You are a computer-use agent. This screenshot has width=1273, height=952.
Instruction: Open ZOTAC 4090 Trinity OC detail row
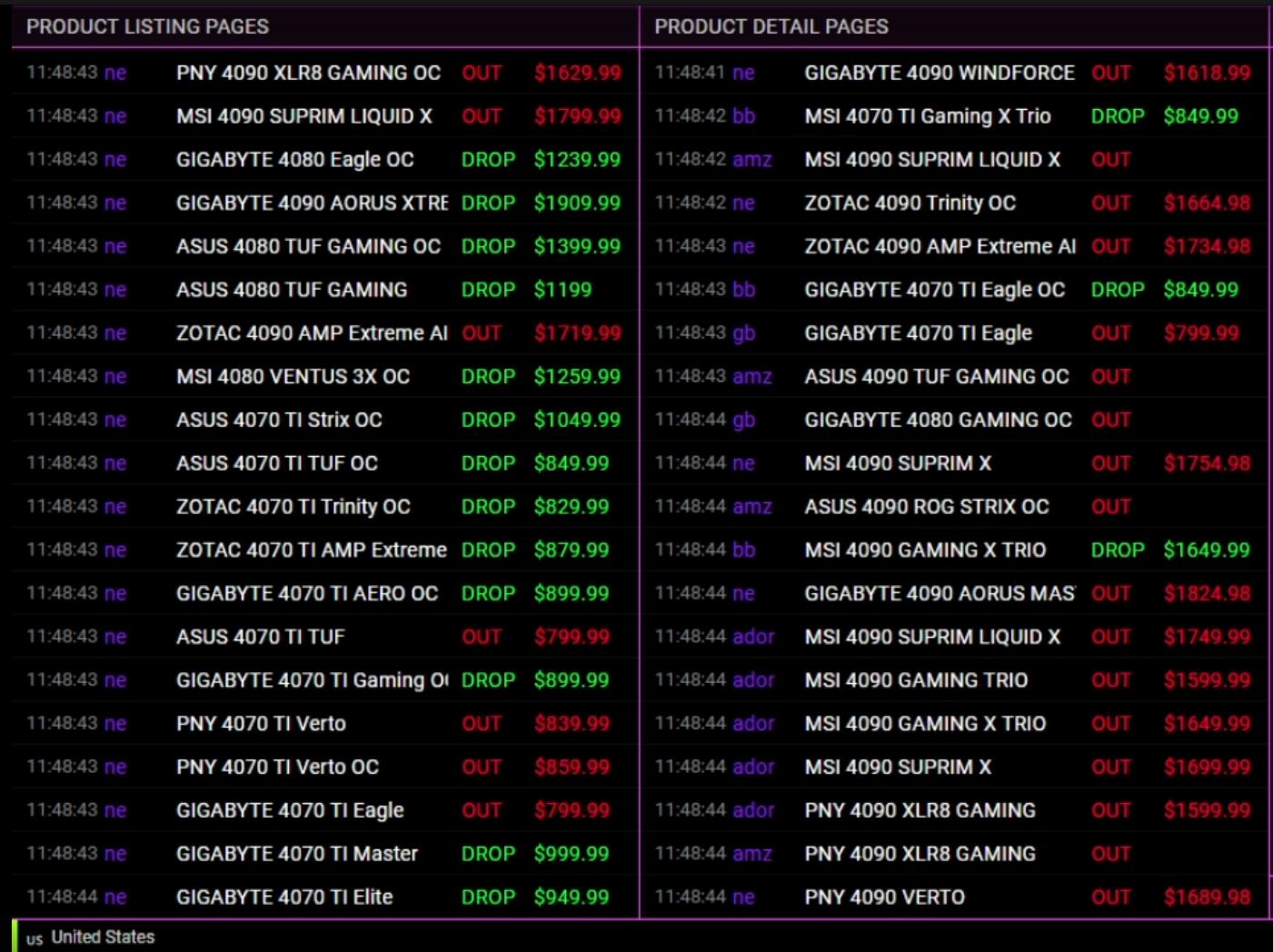click(910, 203)
